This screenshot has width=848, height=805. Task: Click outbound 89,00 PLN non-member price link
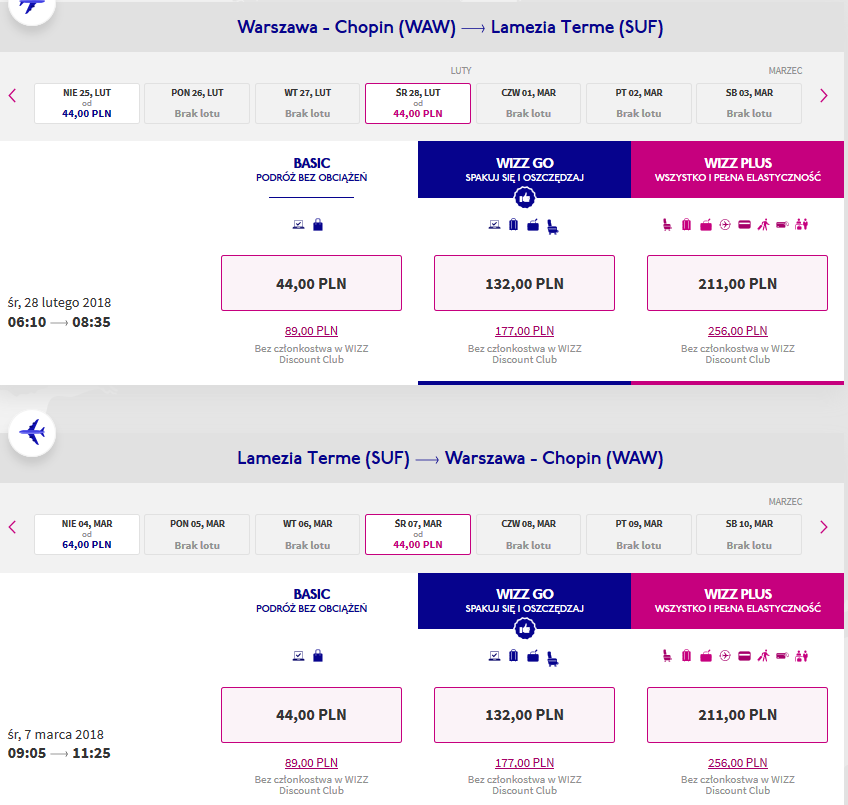point(312,331)
